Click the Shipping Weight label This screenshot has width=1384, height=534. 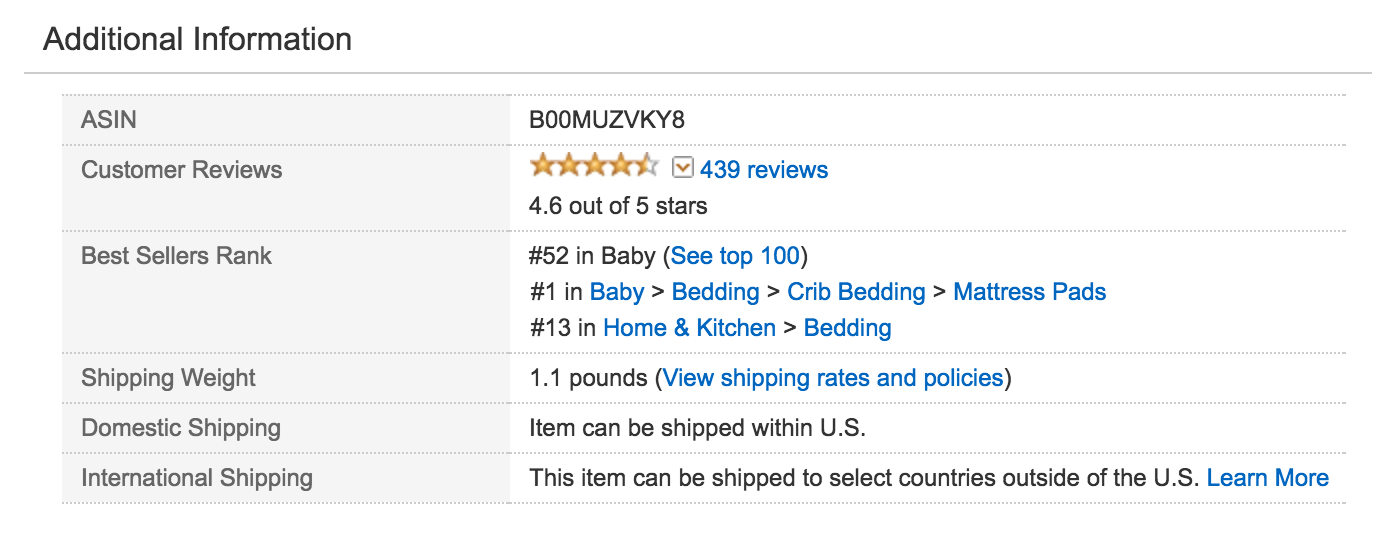pyautogui.click(x=168, y=378)
